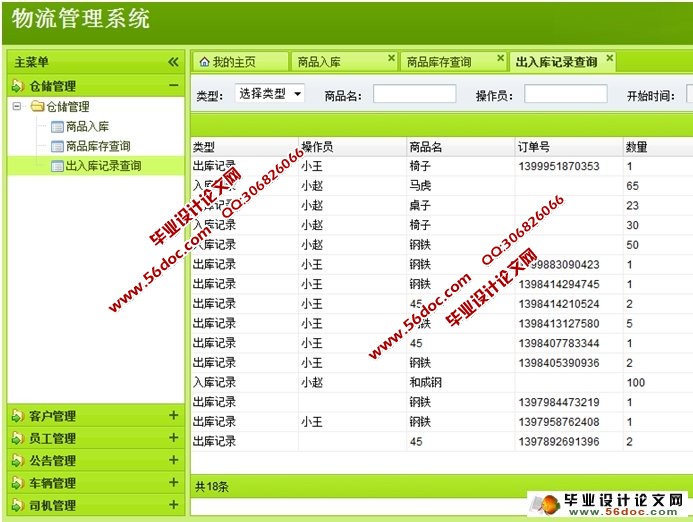Sort by the 订单号 column header
Image resolution: width=693 pixels, height=522 pixels.
pos(569,147)
